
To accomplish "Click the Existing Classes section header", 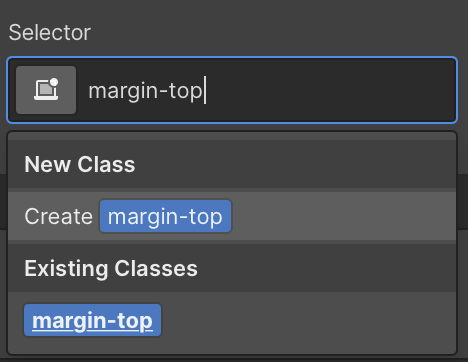I will (111, 269).
